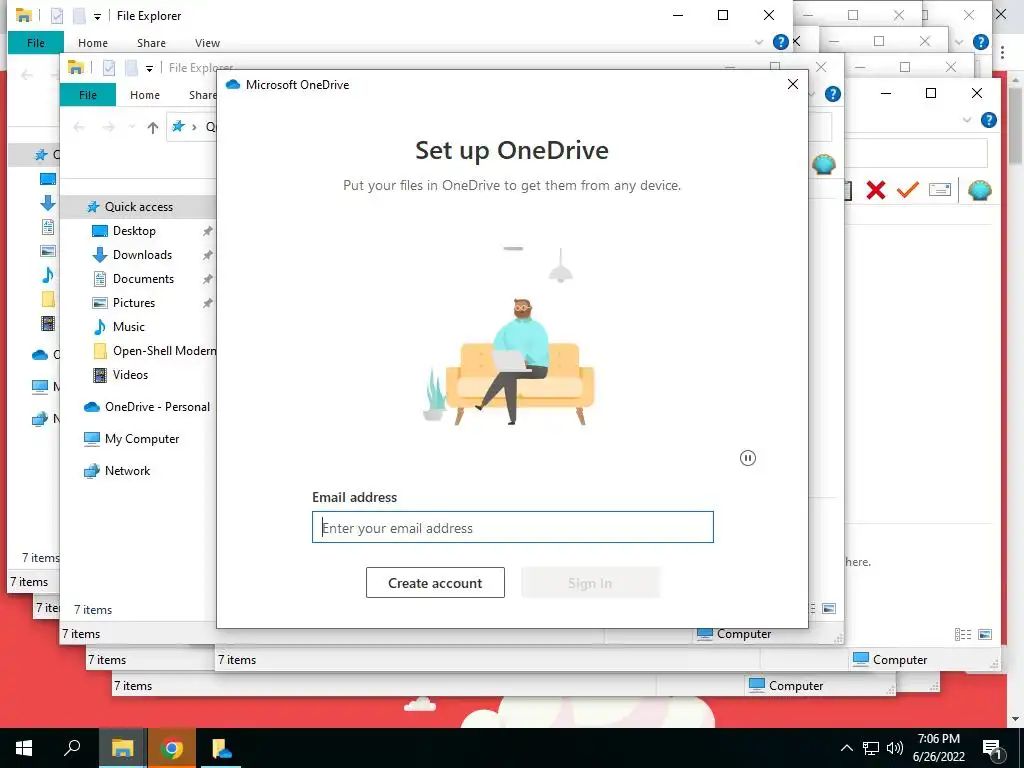Screen dimensions: 1024x768
Task: Click OneDrive setup icon on the taskbar
Action: coord(221,748)
